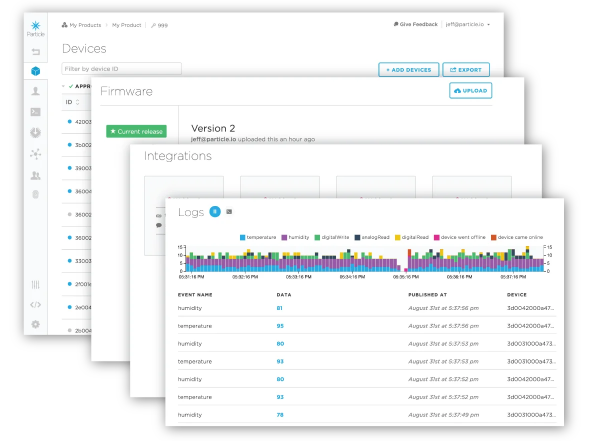Click the Add Devices button
600x441 pixels.
[408, 70]
